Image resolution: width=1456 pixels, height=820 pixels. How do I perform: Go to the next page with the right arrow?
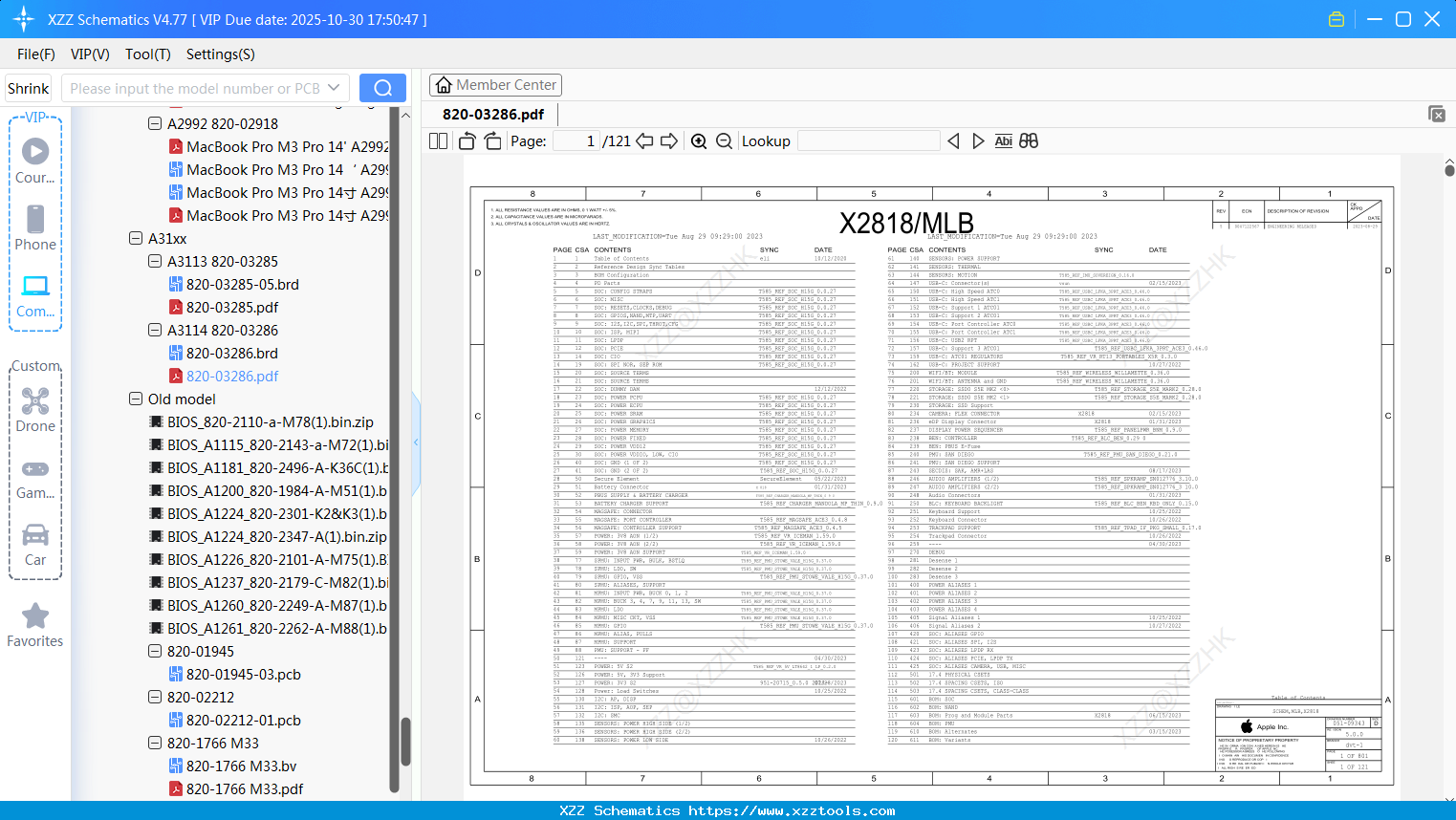(669, 141)
